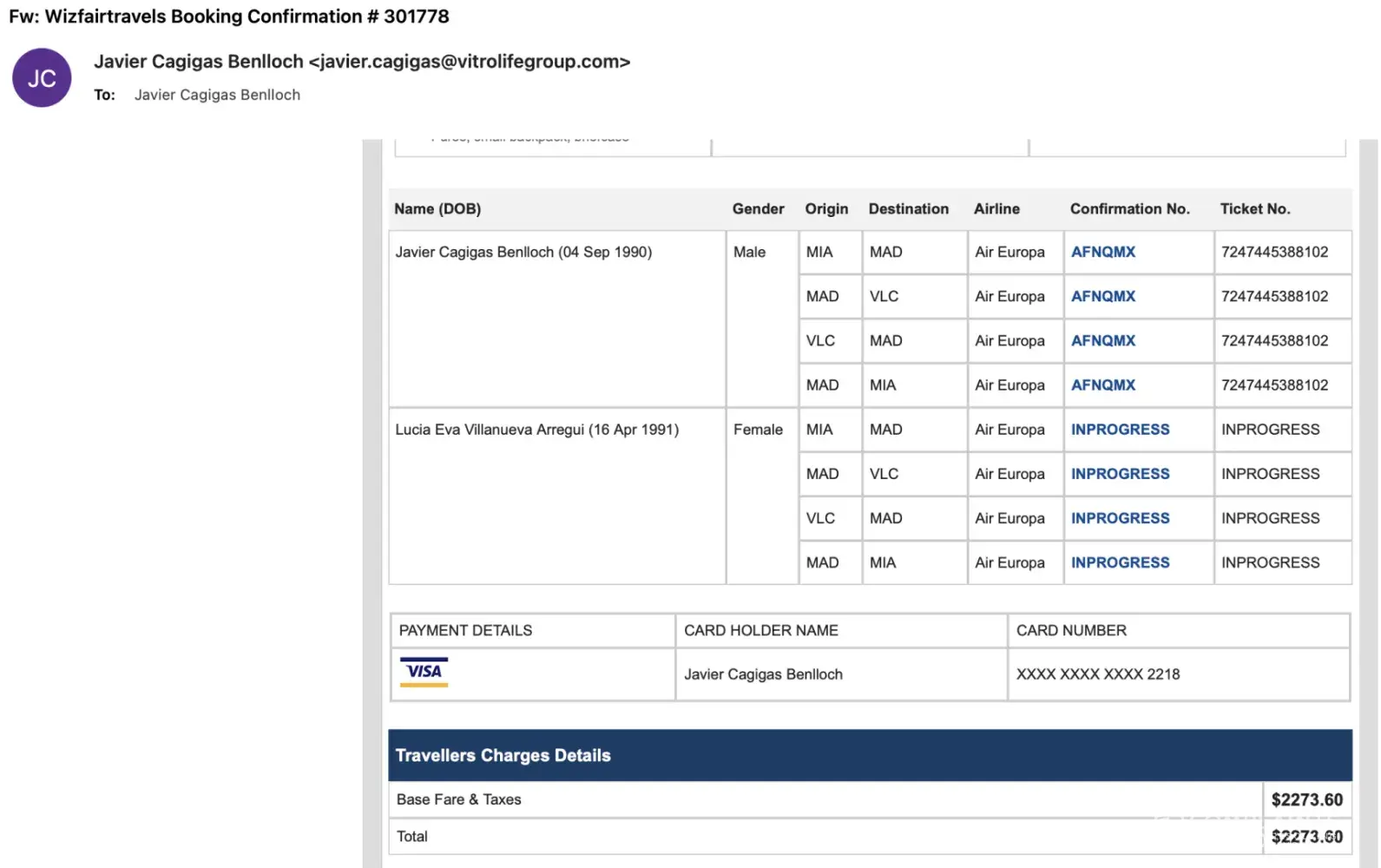This screenshot has height=868, width=1381.
Task: Click the 'Travellers Charges Details' heading
Action: (503, 755)
